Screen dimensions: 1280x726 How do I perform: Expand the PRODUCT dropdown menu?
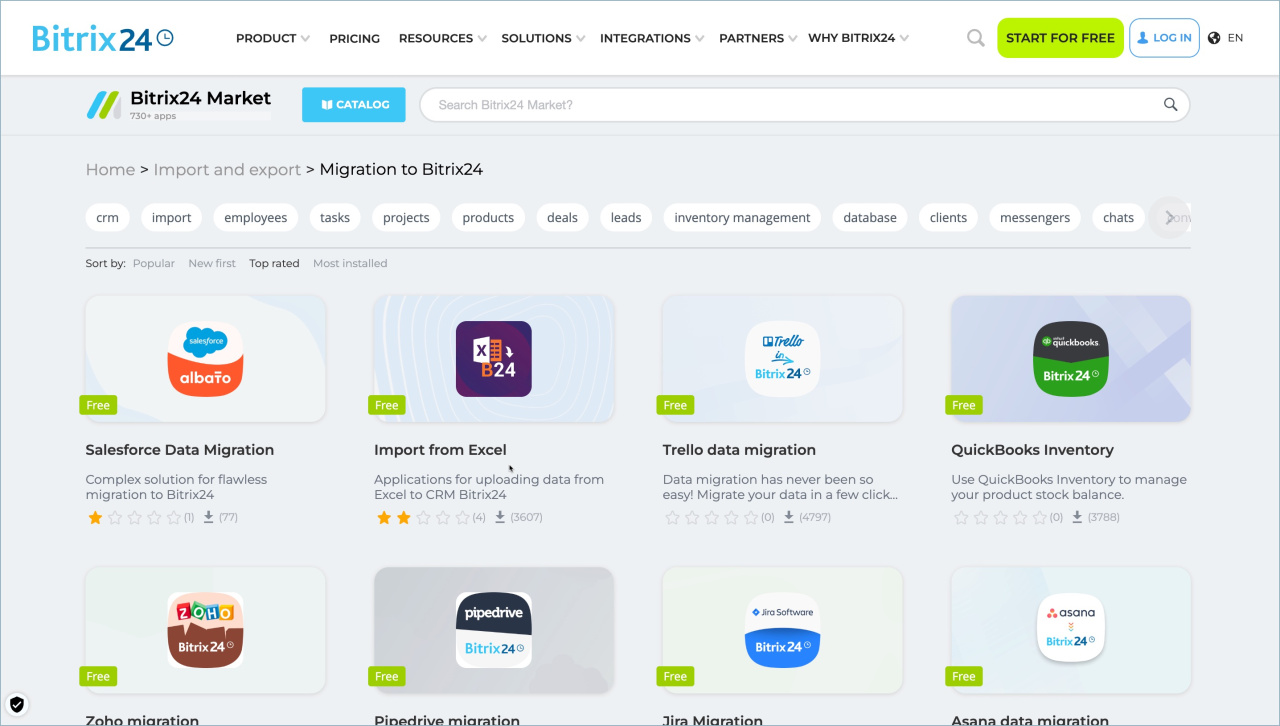tap(273, 38)
